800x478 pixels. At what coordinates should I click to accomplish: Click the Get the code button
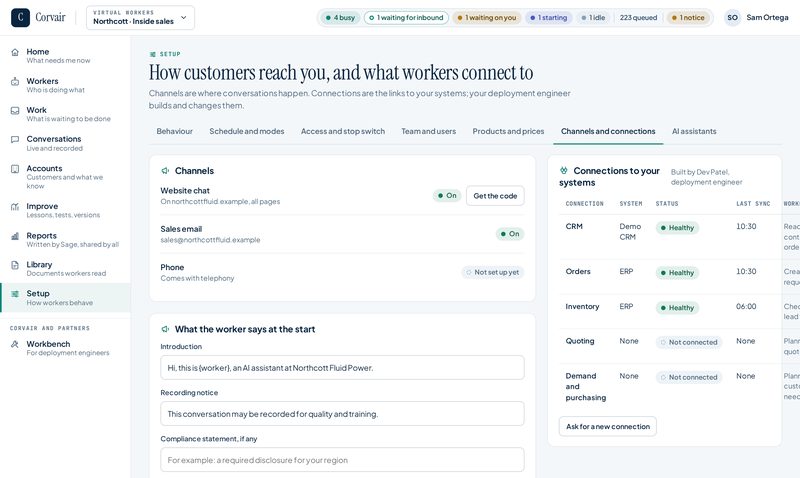(495, 196)
